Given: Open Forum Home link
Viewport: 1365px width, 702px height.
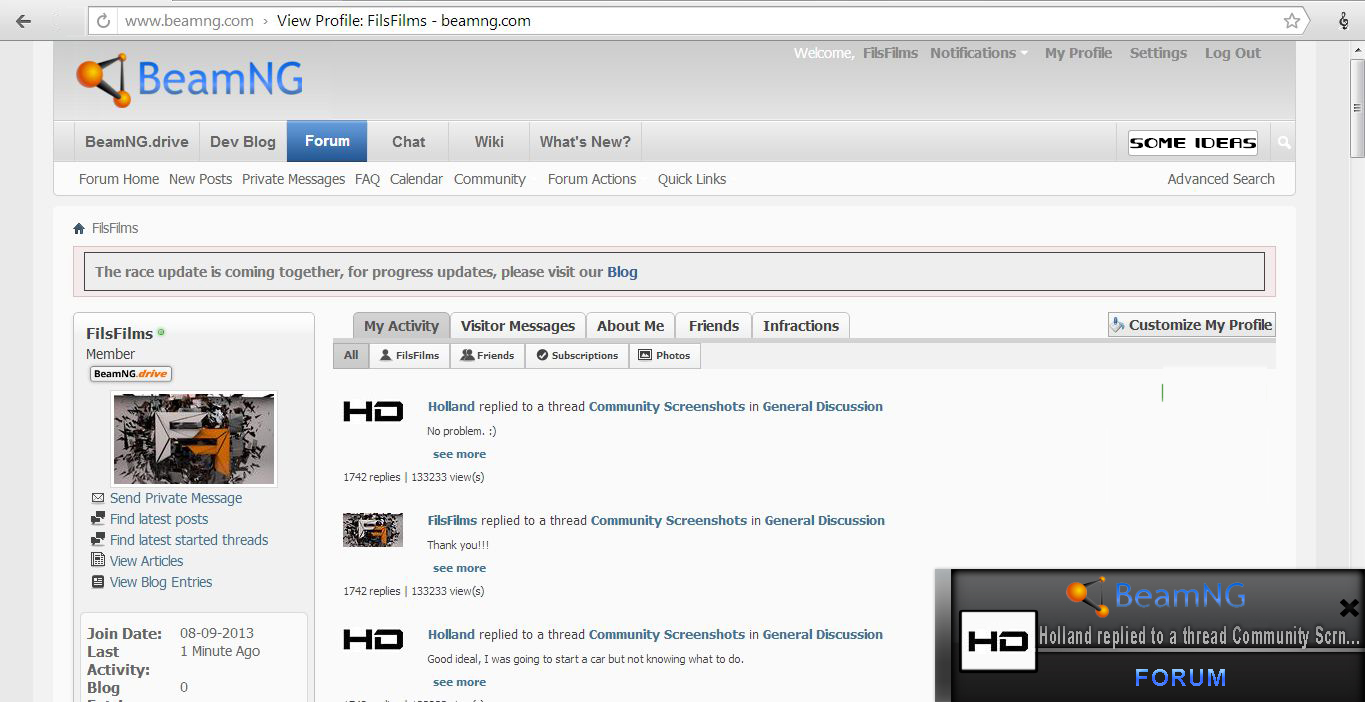Looking at the screenshot, I should point(119,179).
